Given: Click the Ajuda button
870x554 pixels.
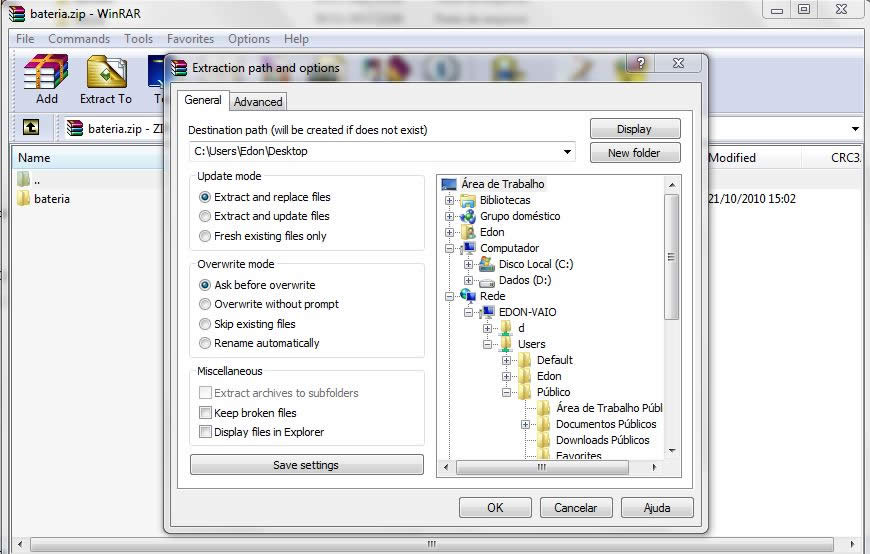Looking at the screenshot, I should 657,507.
